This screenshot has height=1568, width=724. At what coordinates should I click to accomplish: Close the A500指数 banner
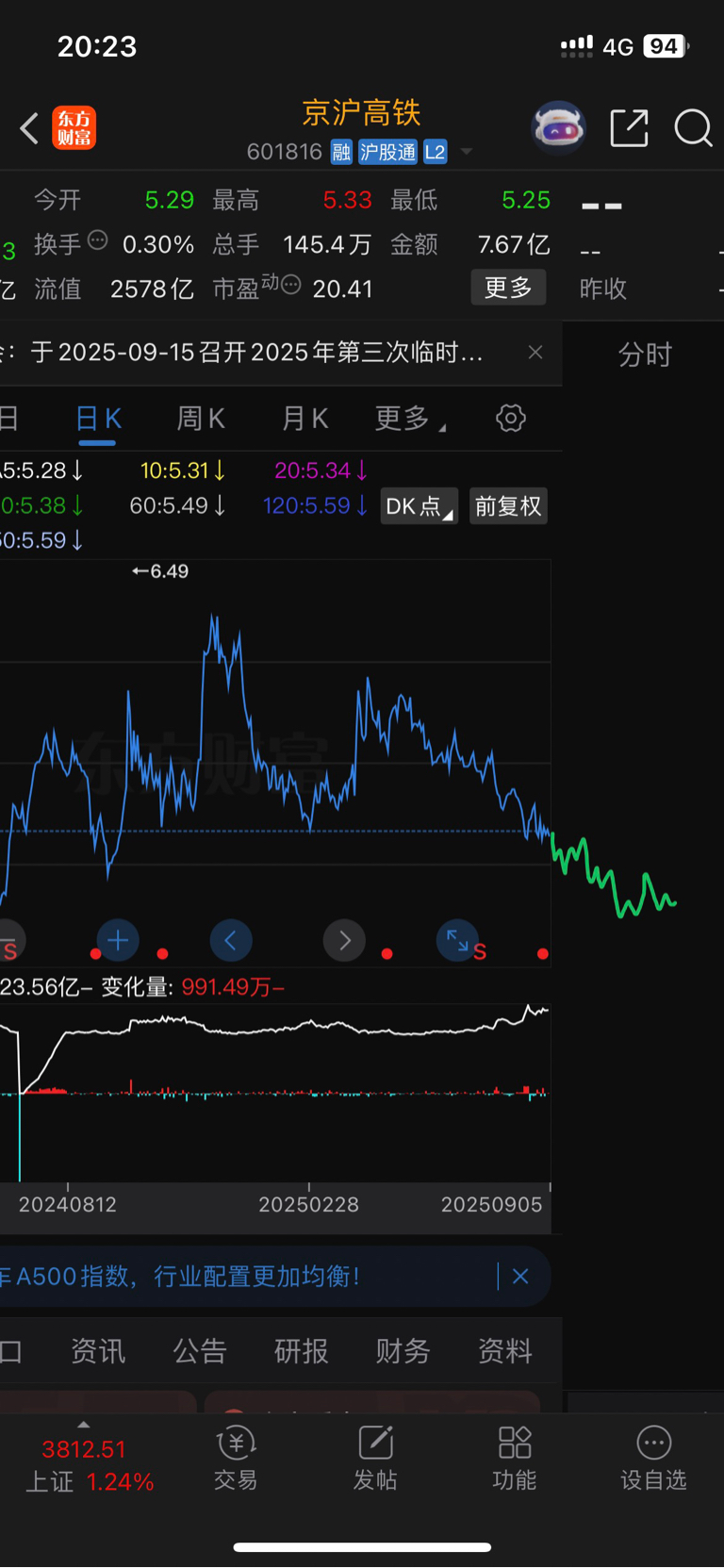[x=520, y=1277]
